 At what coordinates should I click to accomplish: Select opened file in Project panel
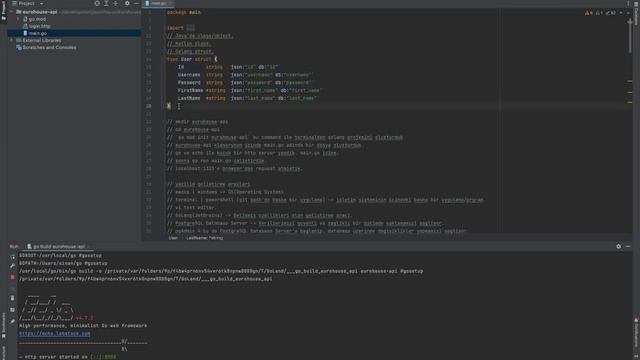point(97,3)
